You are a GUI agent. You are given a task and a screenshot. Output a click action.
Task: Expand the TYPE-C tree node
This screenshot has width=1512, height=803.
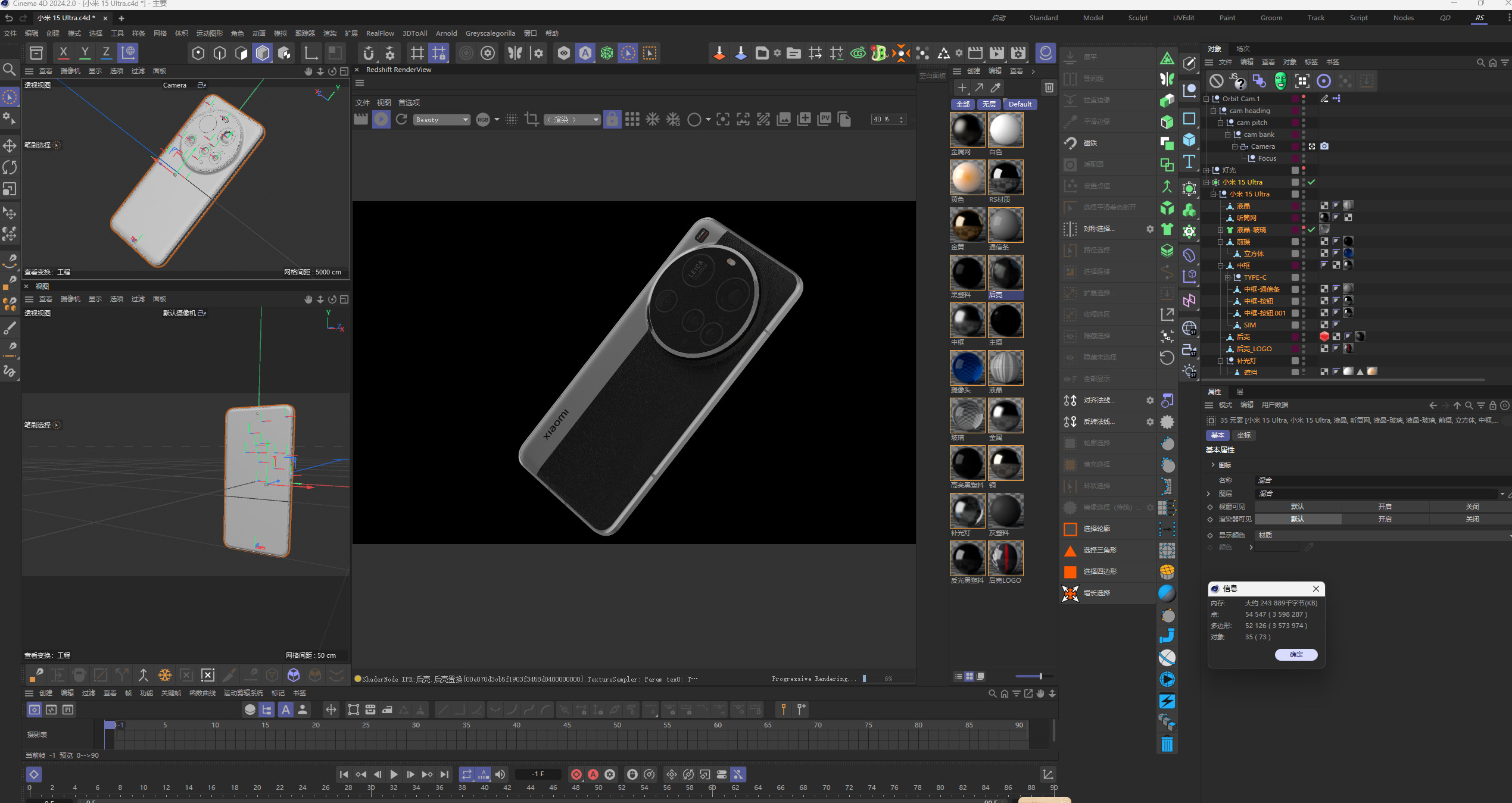click(x=1228, y=277)
